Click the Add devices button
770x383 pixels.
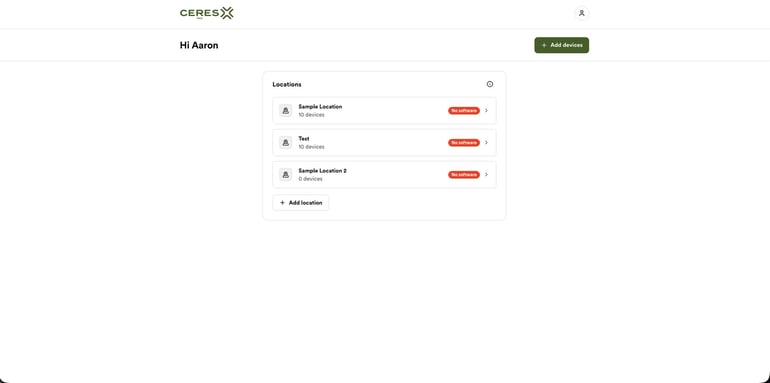[561, 45]
